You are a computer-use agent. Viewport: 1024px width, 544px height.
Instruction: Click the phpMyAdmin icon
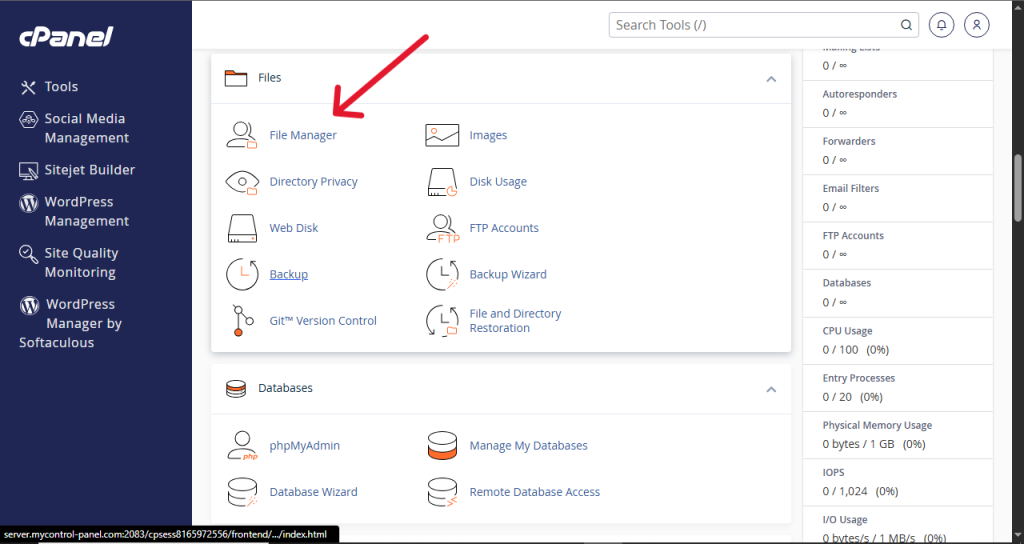click(242, 445)
